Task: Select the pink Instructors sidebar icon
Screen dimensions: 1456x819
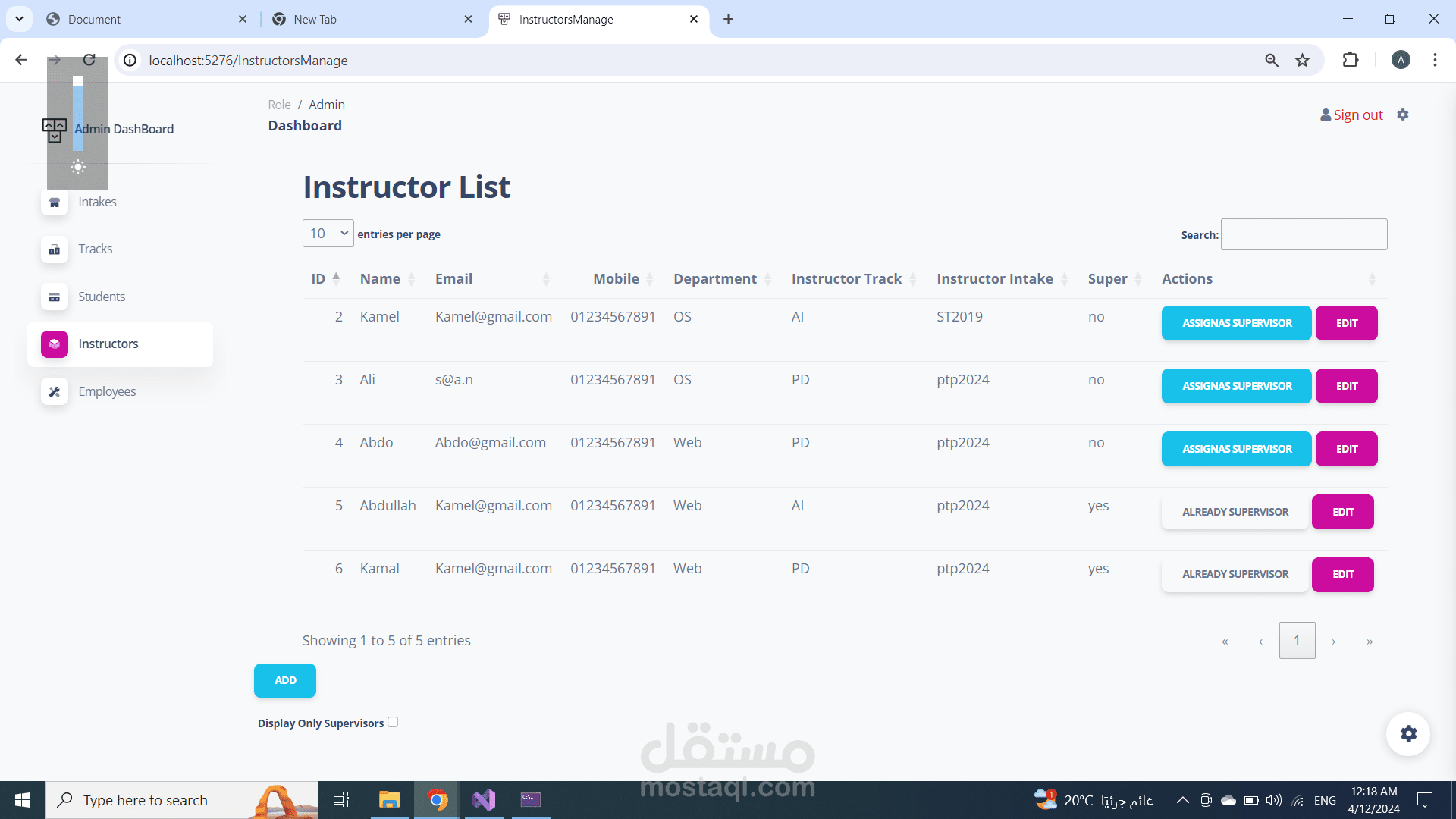Action: [55, 344]
